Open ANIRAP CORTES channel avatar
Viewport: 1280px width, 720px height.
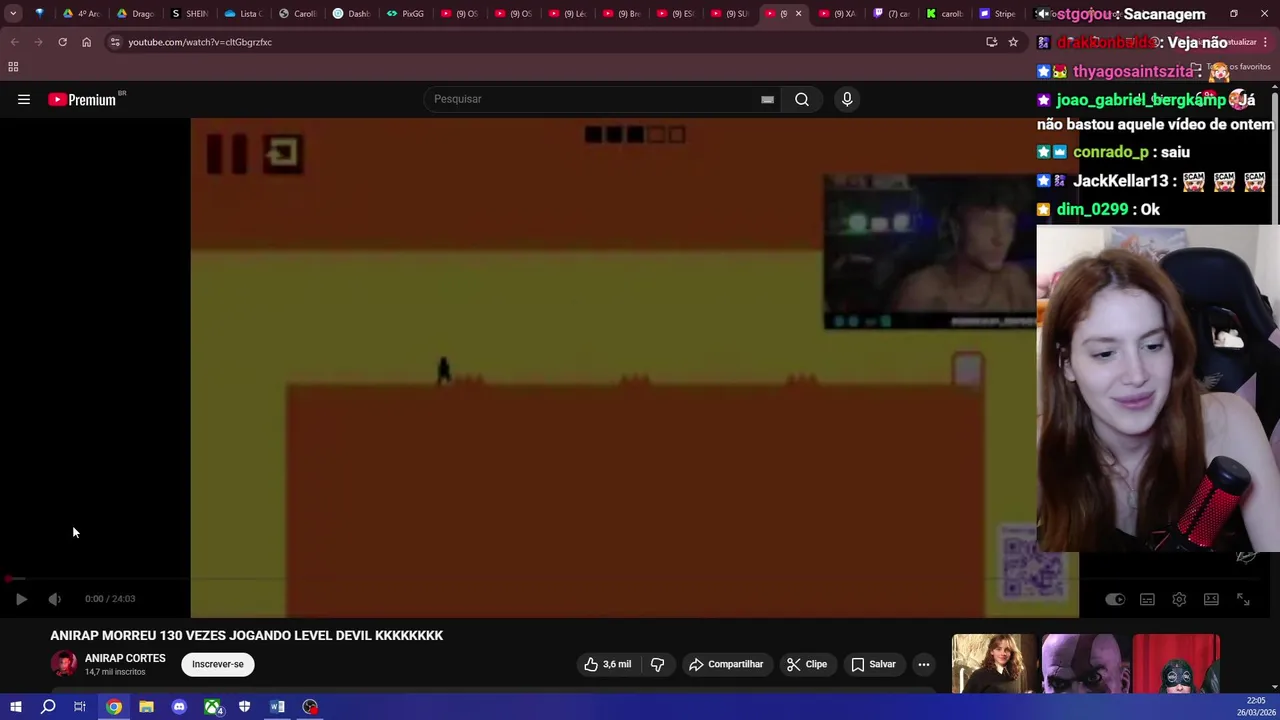tap(64, 664)
